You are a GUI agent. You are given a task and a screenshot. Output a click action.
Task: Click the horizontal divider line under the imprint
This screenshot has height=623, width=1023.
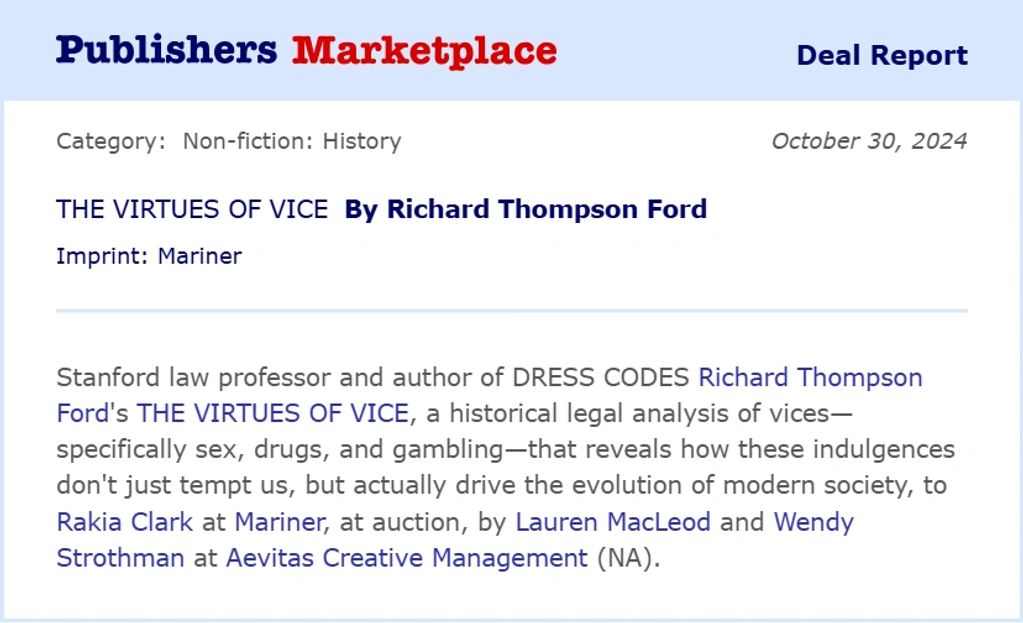511,311
